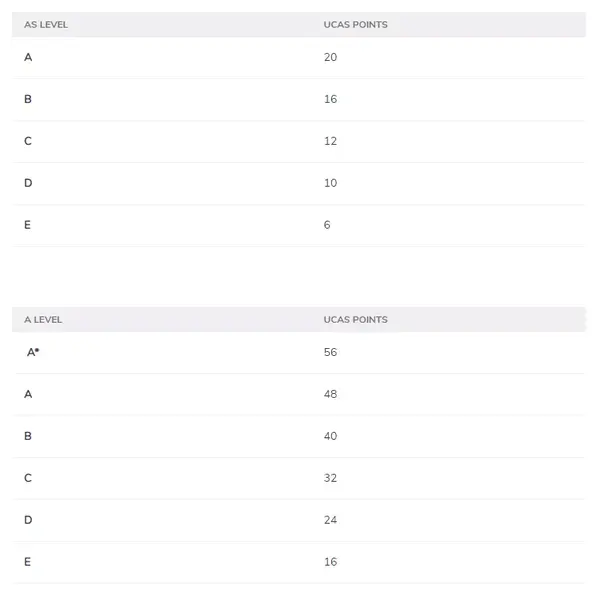This screenshot has width=600, height=598.
Task: Click the 6 points value
Action: (x=327, y=225)
